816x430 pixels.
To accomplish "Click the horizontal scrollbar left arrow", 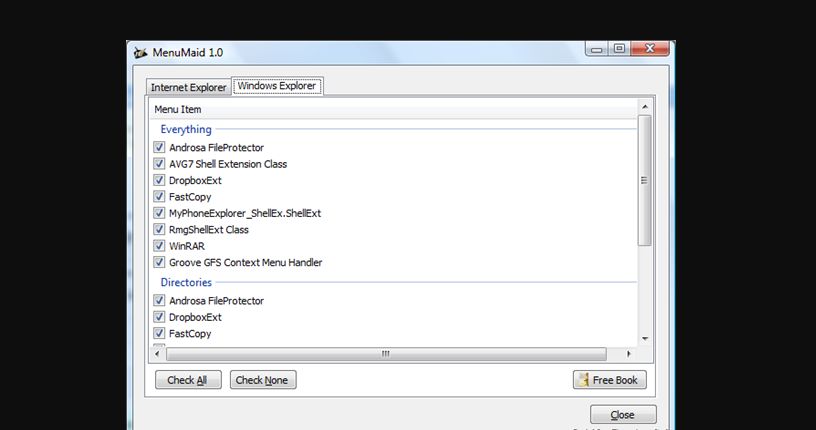I will pyautogui.click(x=157, y=354).
